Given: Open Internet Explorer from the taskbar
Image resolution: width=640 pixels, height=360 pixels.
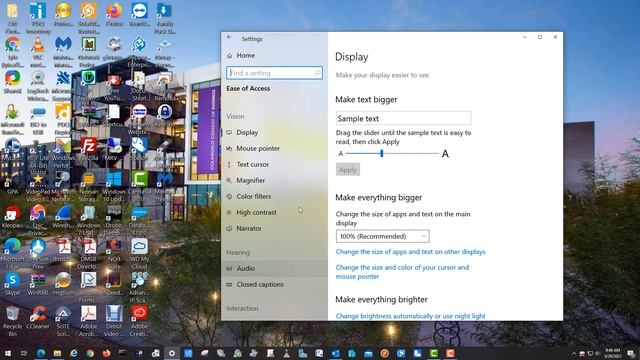Looking at the screenshot, I should (73, 353).
